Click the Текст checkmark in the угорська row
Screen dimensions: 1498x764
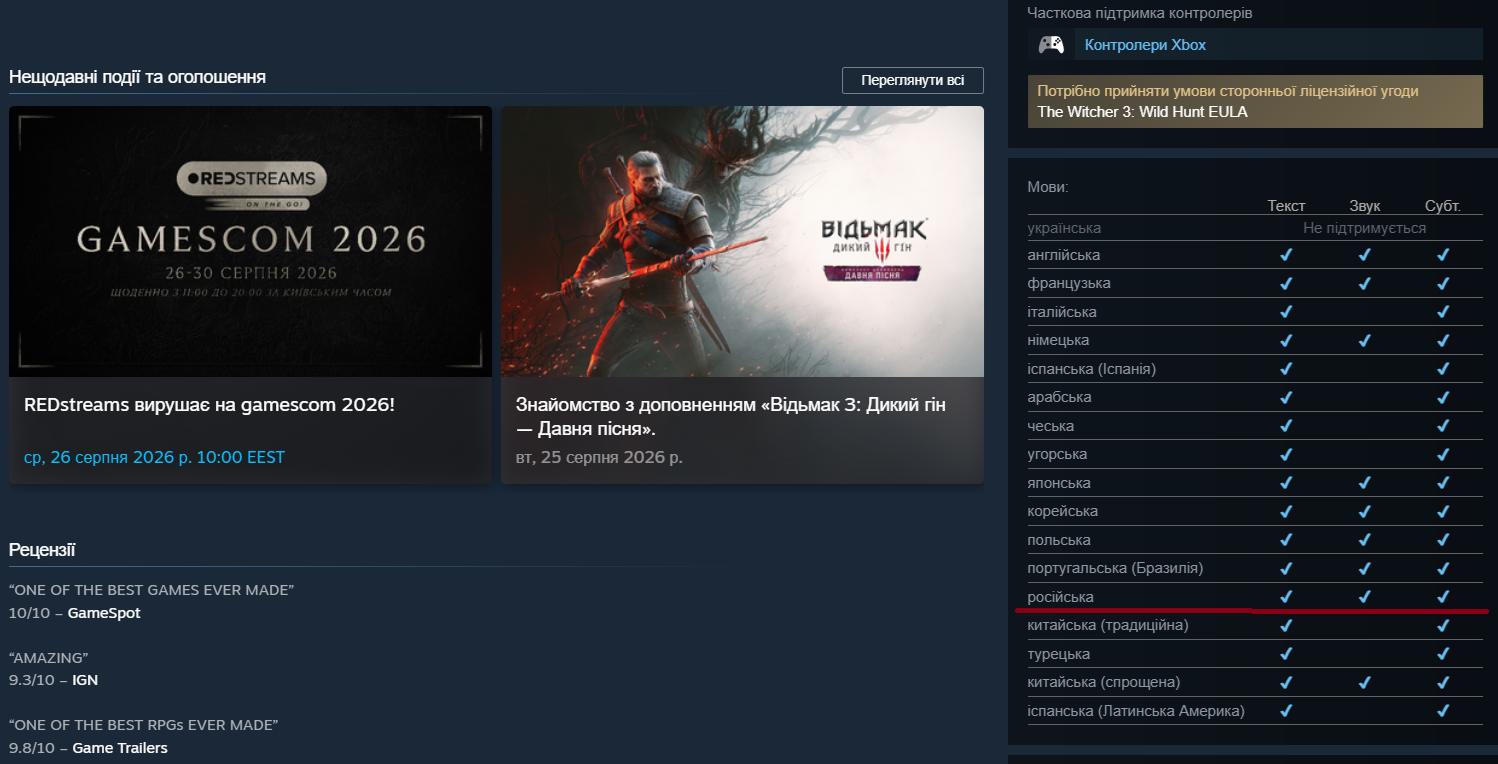(x=1286, y=454)
